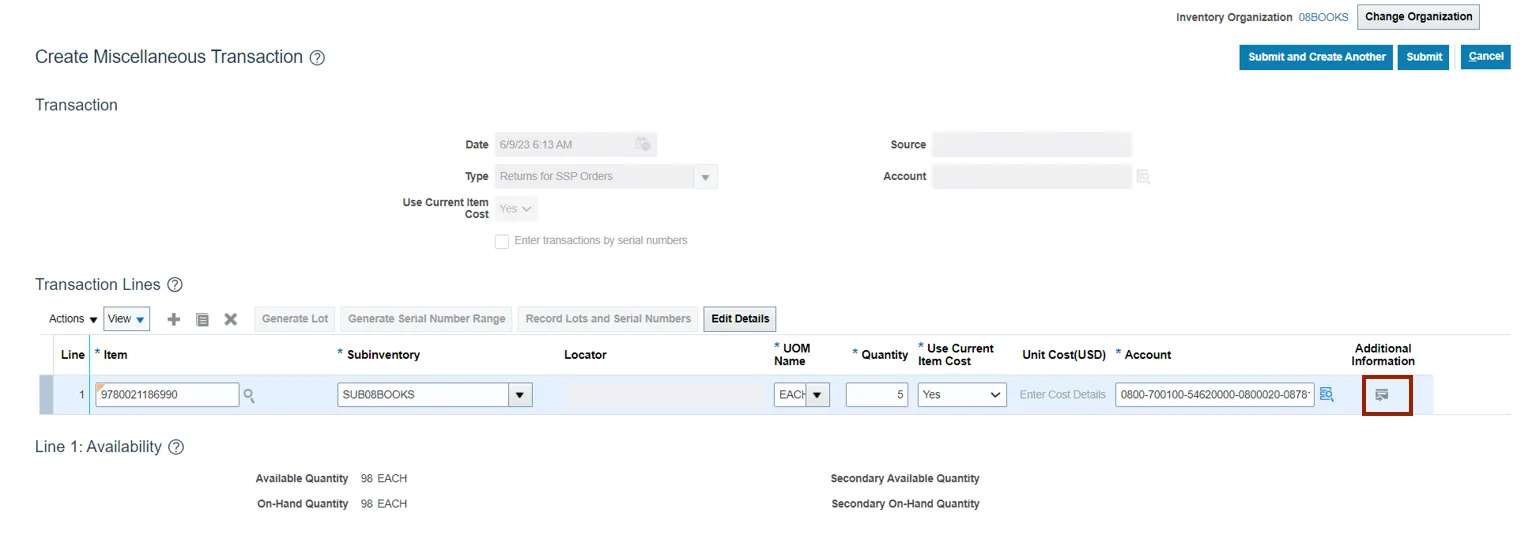
Task: Select line 1 row header
Action: (x=46, y=395)
